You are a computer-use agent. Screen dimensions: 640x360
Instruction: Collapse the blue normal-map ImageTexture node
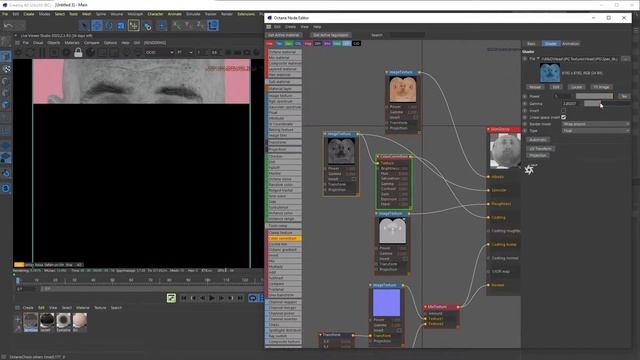pyautogui.click(x=371, y=285)
